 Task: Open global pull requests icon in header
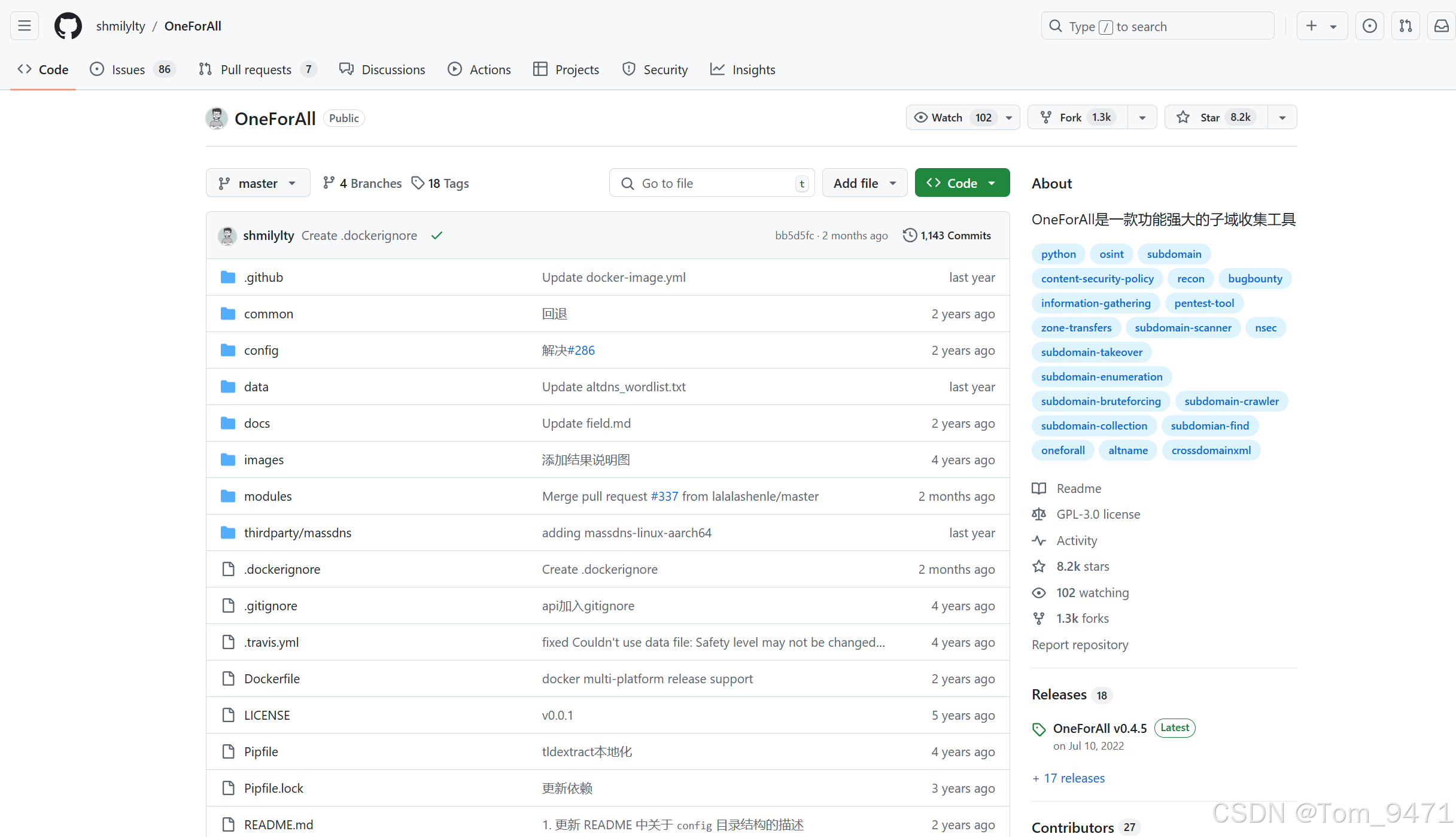1406,26
